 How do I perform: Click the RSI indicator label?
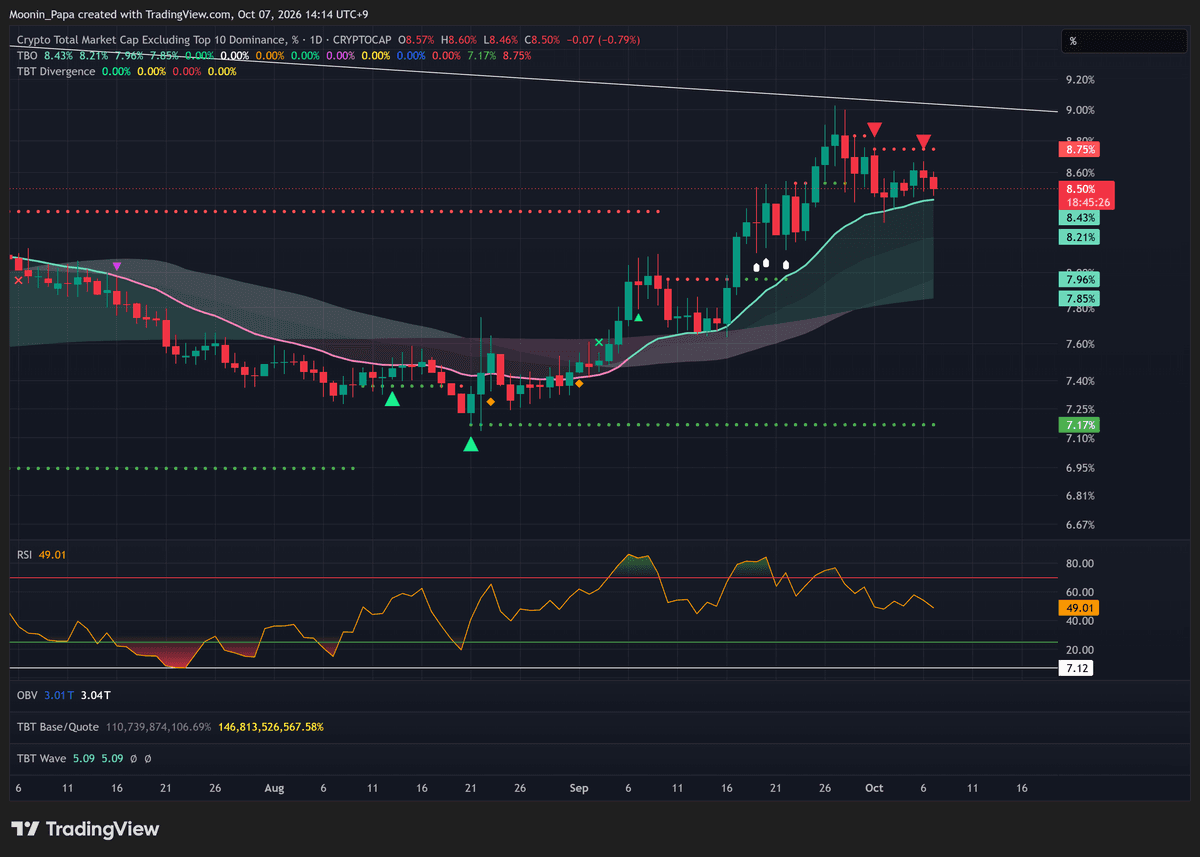coord(25,554)
